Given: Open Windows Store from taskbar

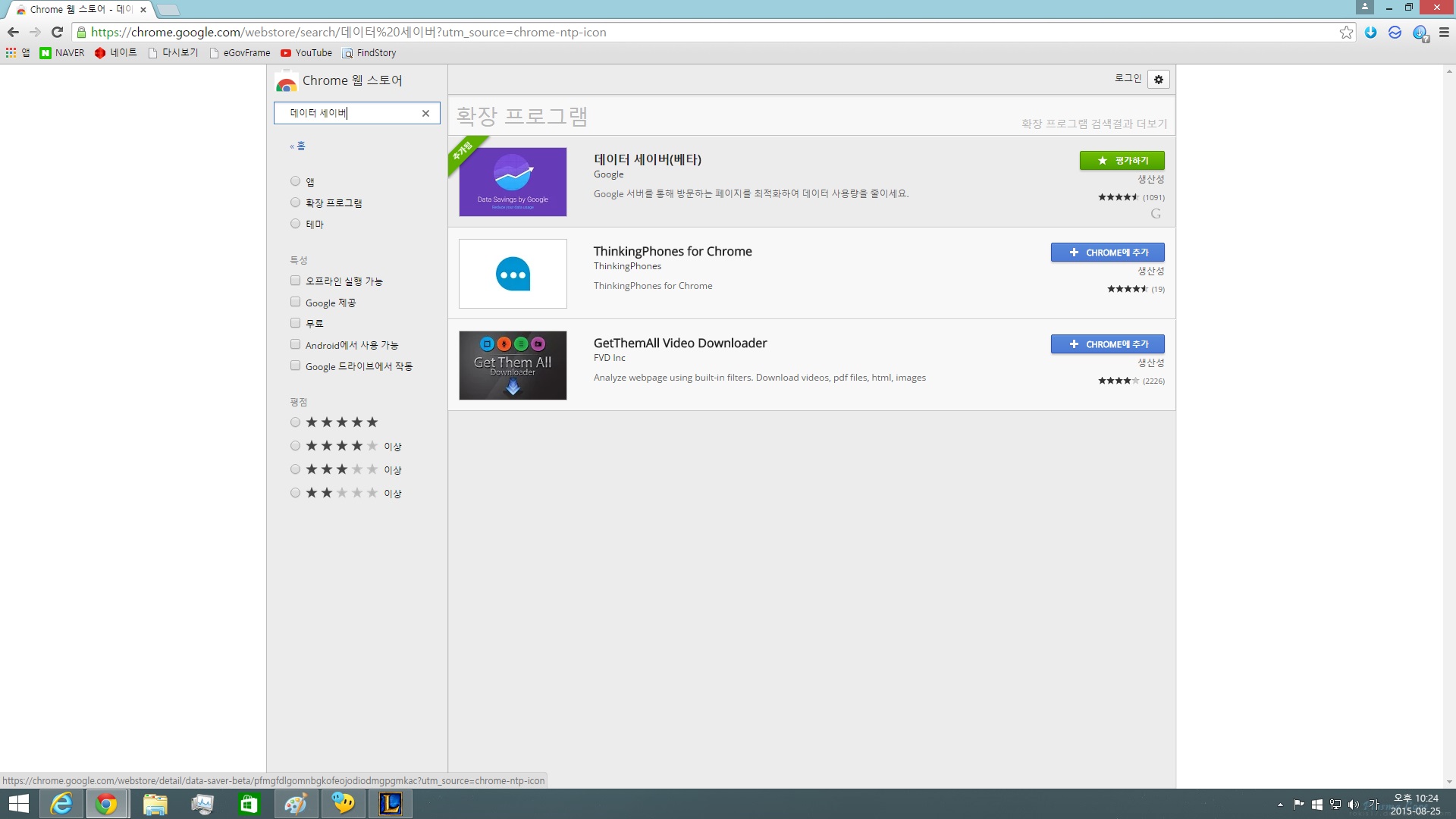Looking at the screenshot, I should 249,804.
